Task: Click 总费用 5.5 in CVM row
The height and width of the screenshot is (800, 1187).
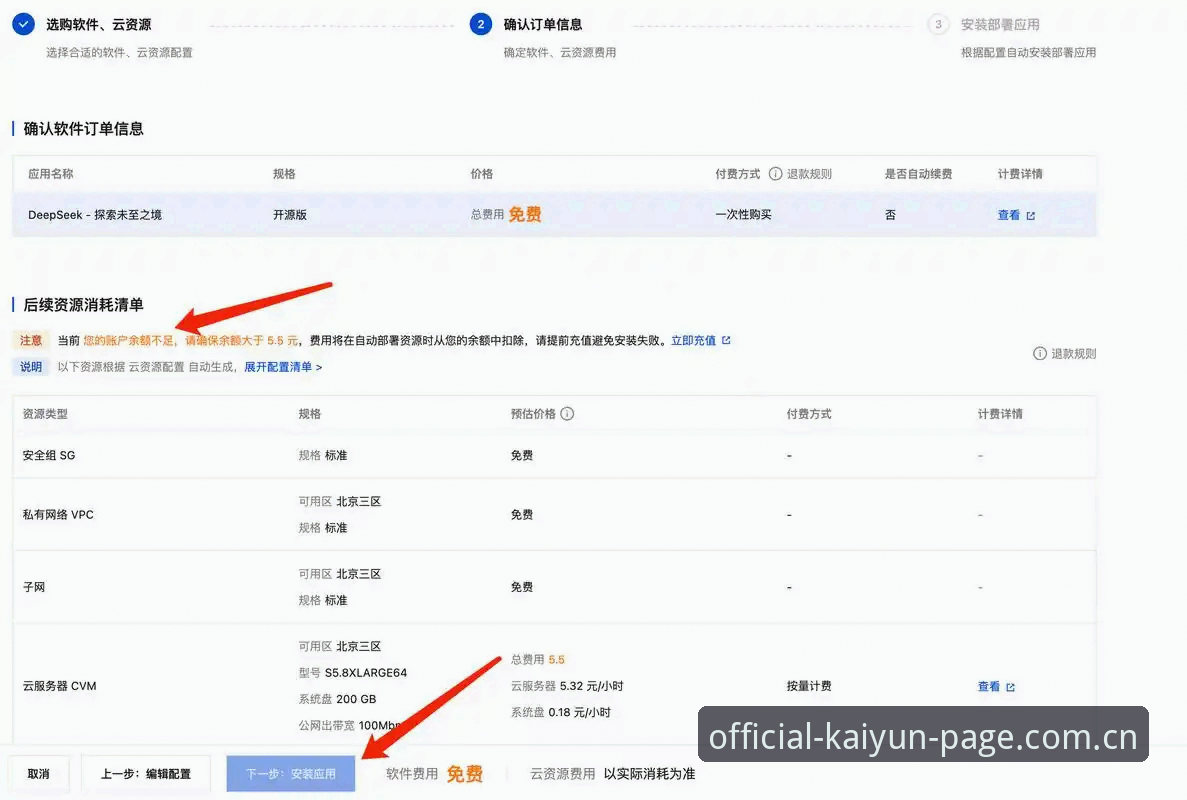Action: [x=537, y=660]
